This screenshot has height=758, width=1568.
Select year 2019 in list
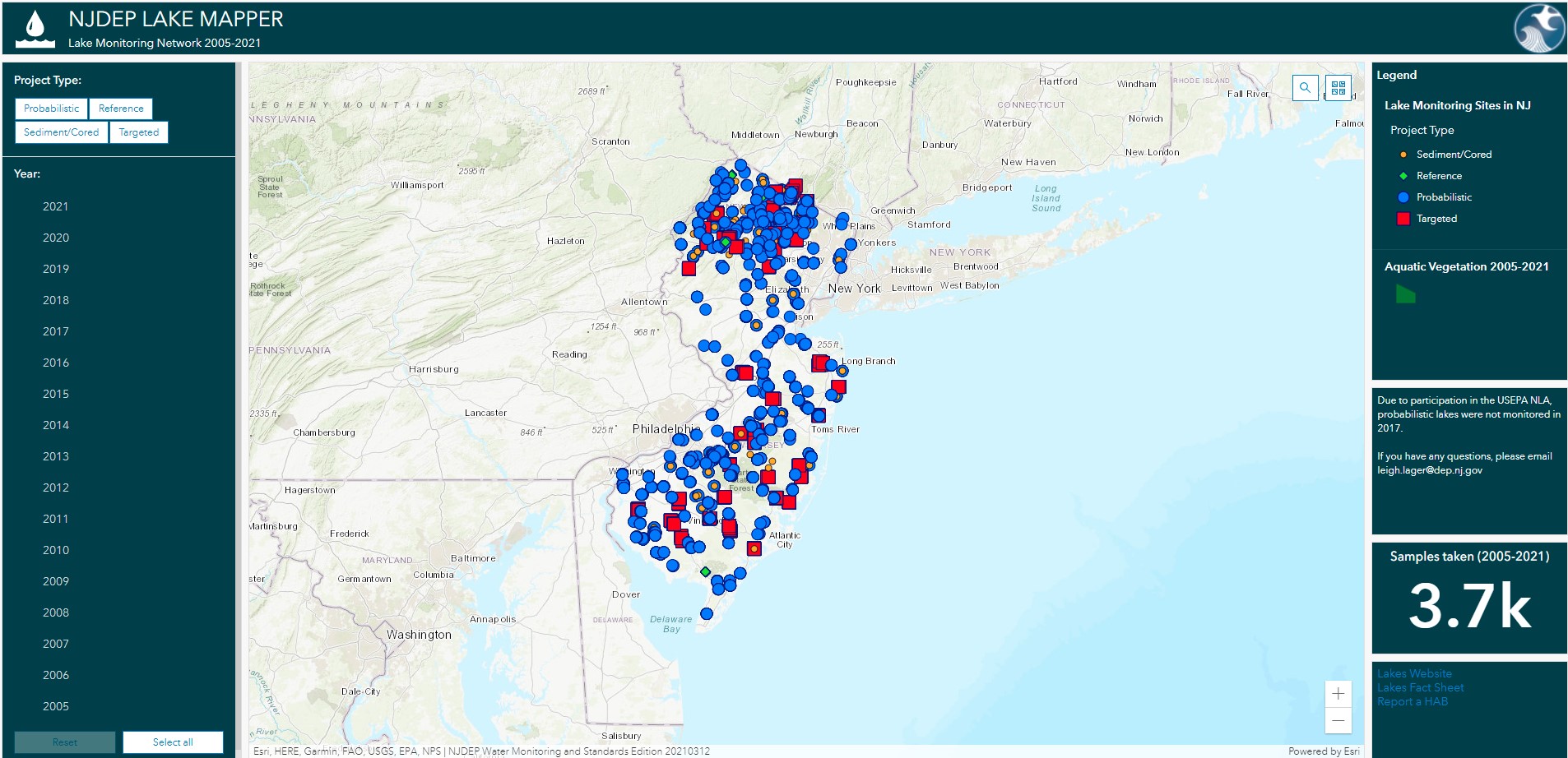(x=56, y=269)
